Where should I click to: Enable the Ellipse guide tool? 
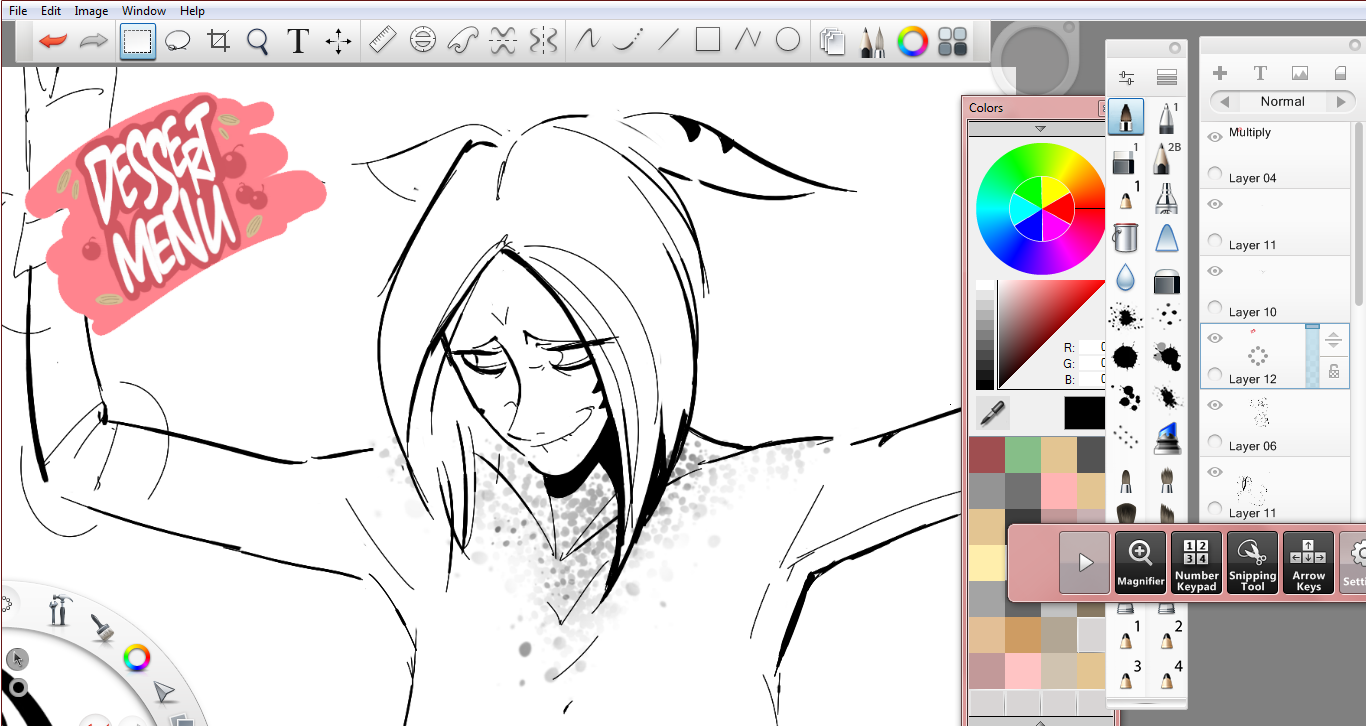tap(423, 40)
